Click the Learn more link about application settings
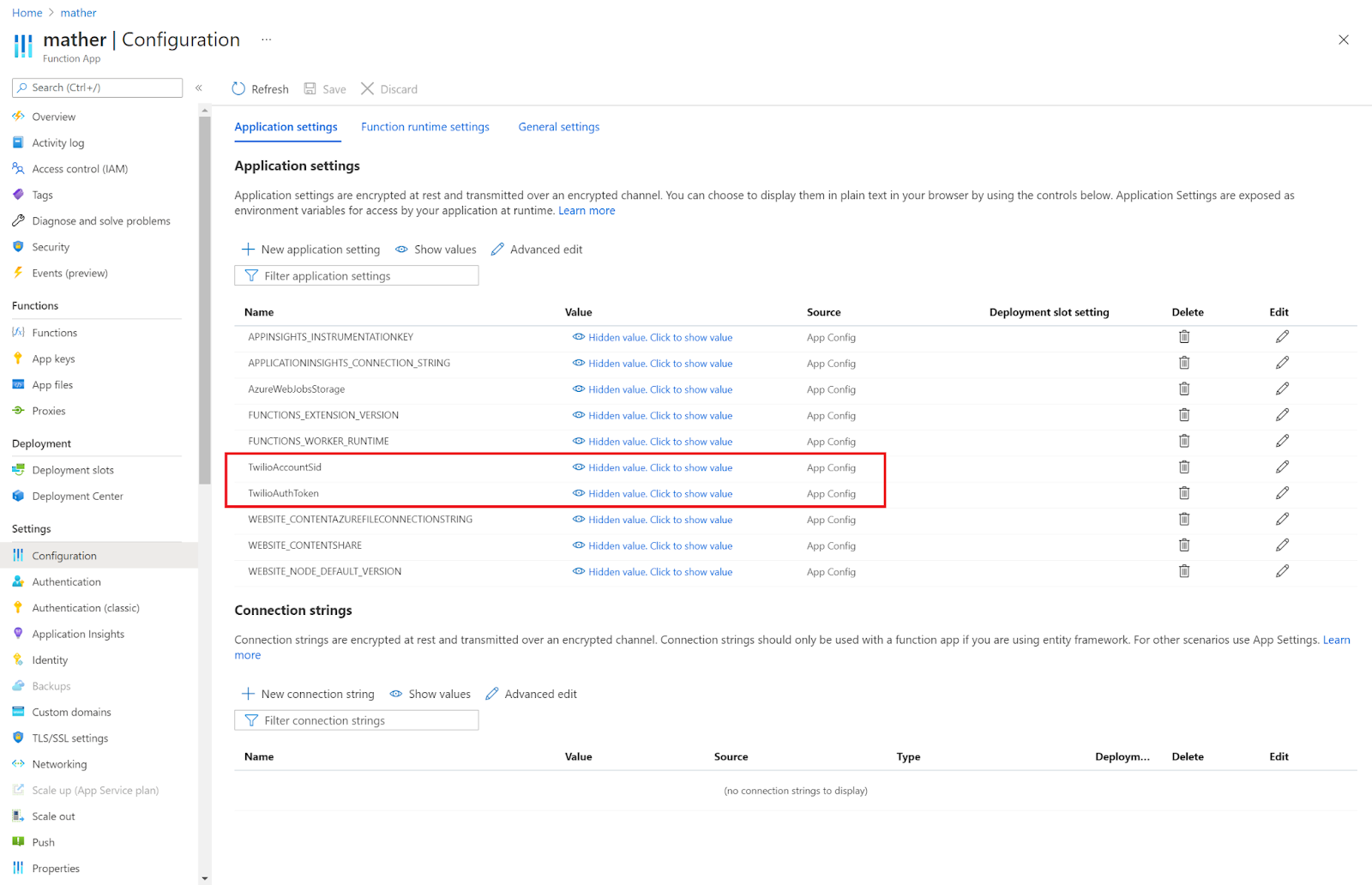Viewport: 1372px width, 885px height. [587, 210]
